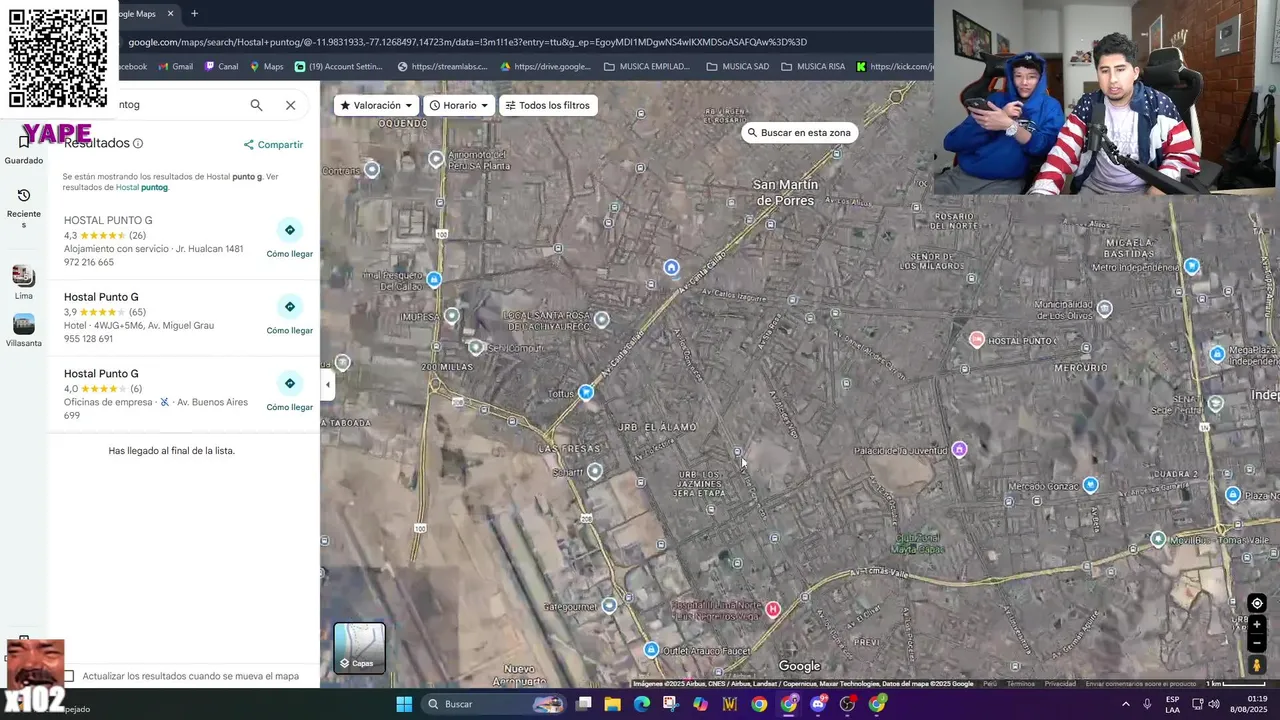Image resolution: width=1280 pixels, height=720 pixels.
Task: Open Todos los filtros
Action: 547,105
